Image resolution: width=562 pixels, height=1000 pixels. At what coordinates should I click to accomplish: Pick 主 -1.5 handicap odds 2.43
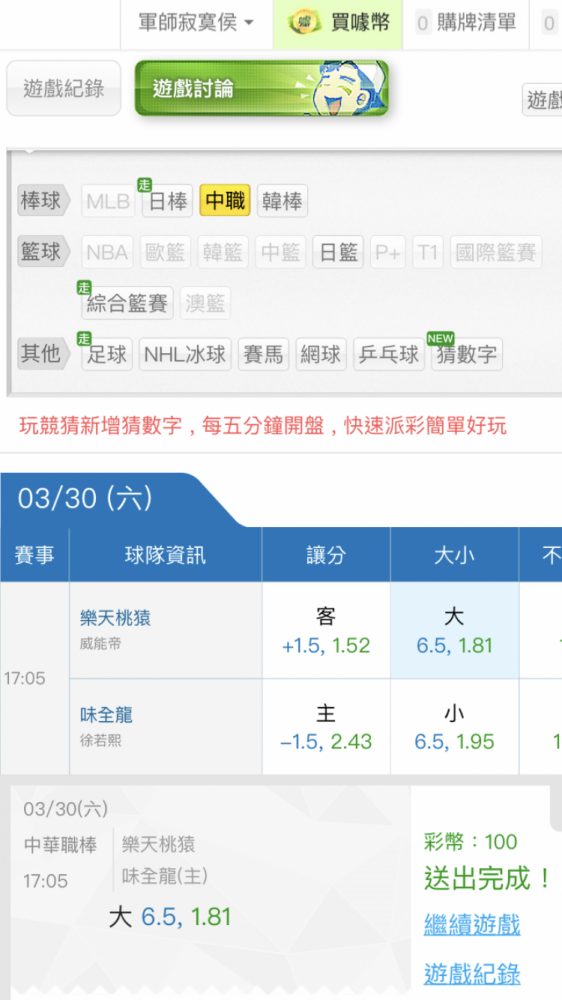(326, 726)
